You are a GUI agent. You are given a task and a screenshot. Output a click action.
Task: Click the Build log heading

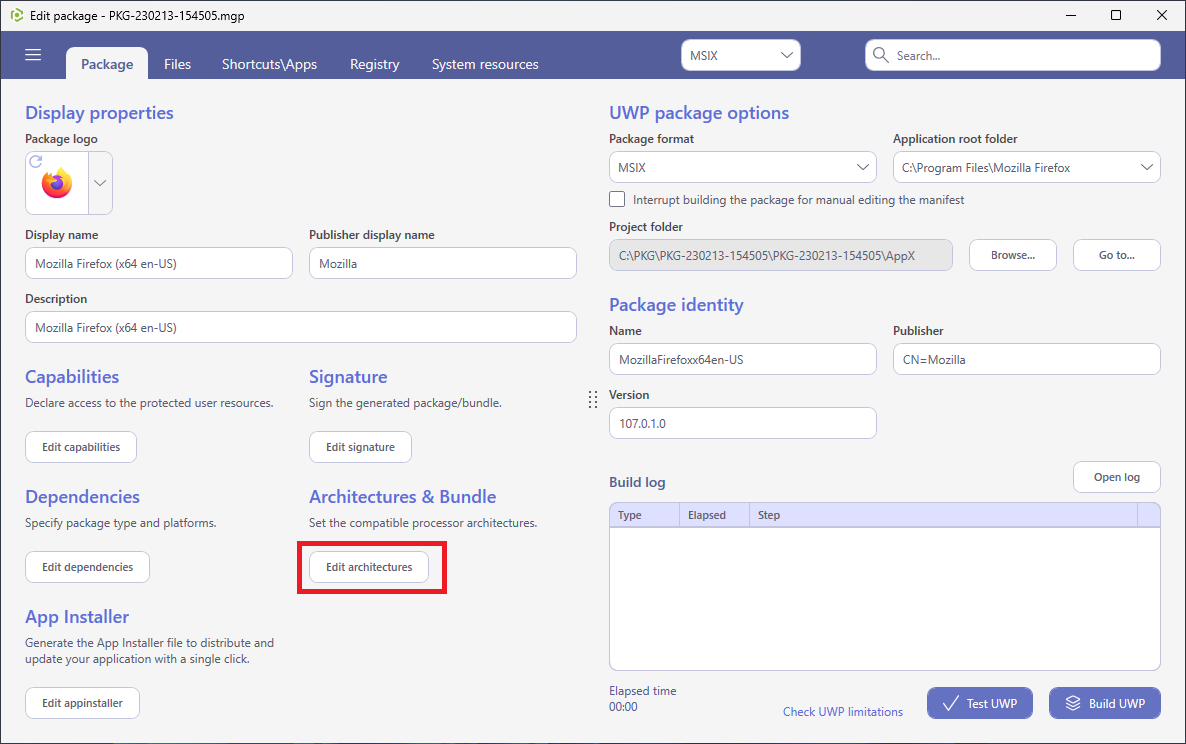click(637, 482)
